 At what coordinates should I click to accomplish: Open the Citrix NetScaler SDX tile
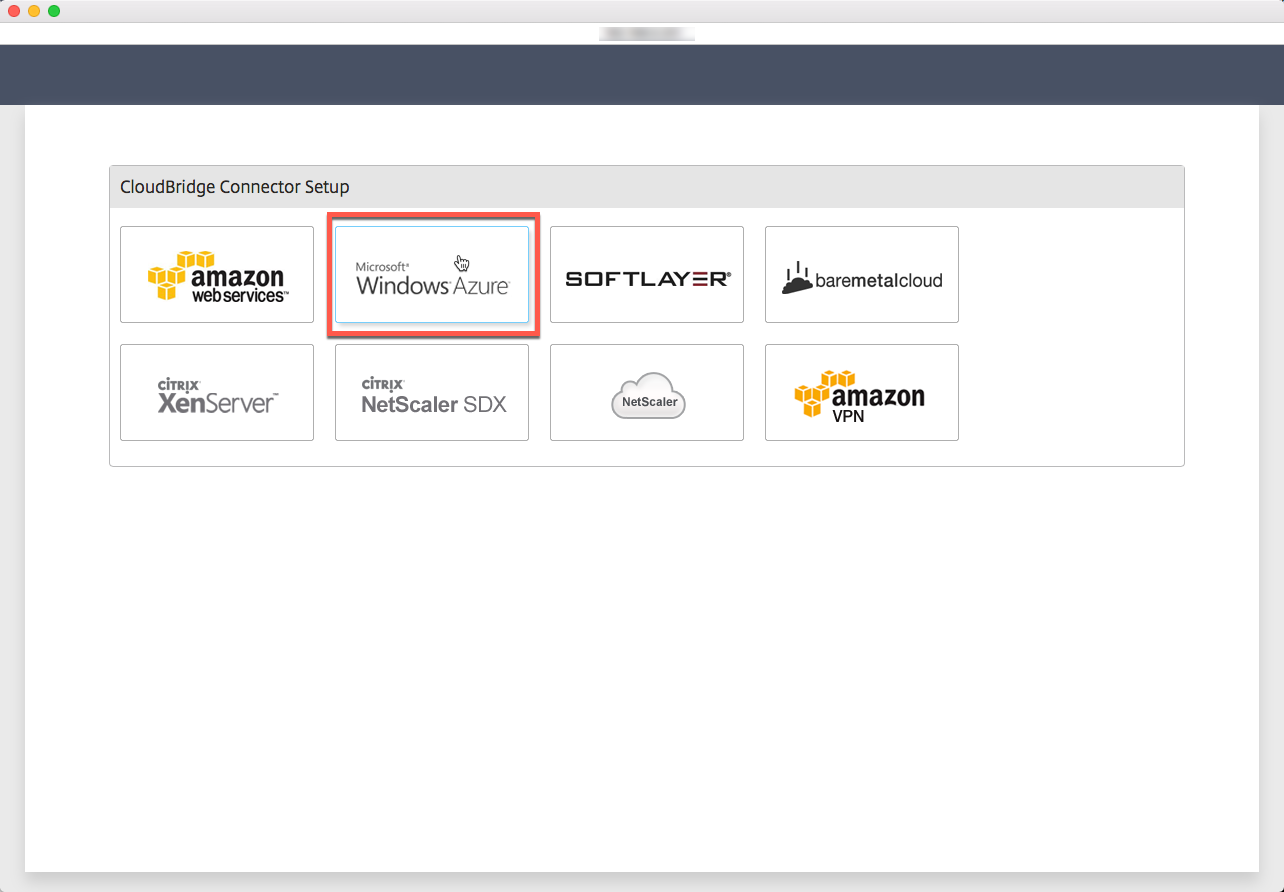(x=432, y=392)
